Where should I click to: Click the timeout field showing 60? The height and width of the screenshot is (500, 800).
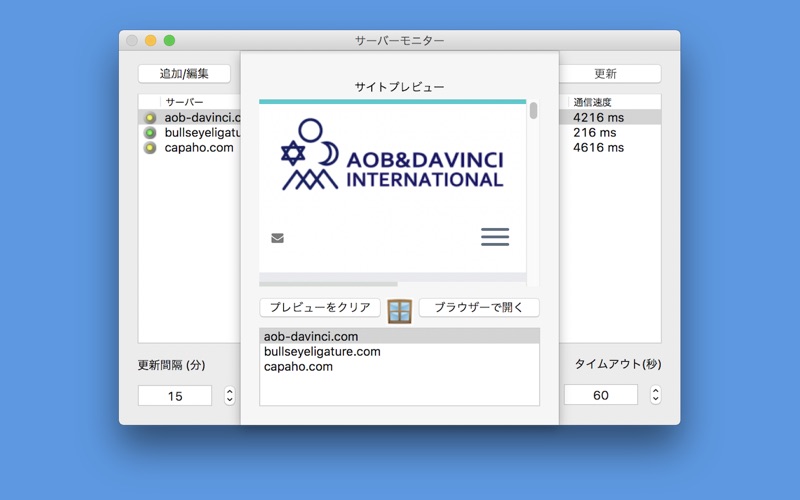[601, 394]
